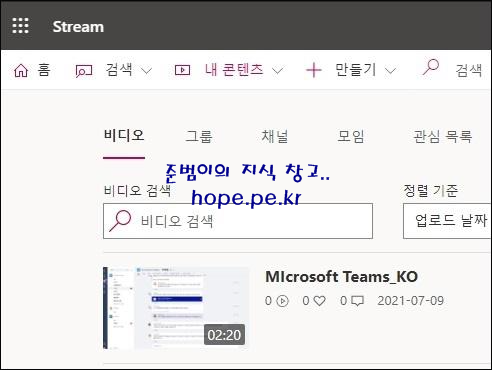Screen dimensions: 492x370
Task: Switch to the 채널 tab
Action: 275,136
